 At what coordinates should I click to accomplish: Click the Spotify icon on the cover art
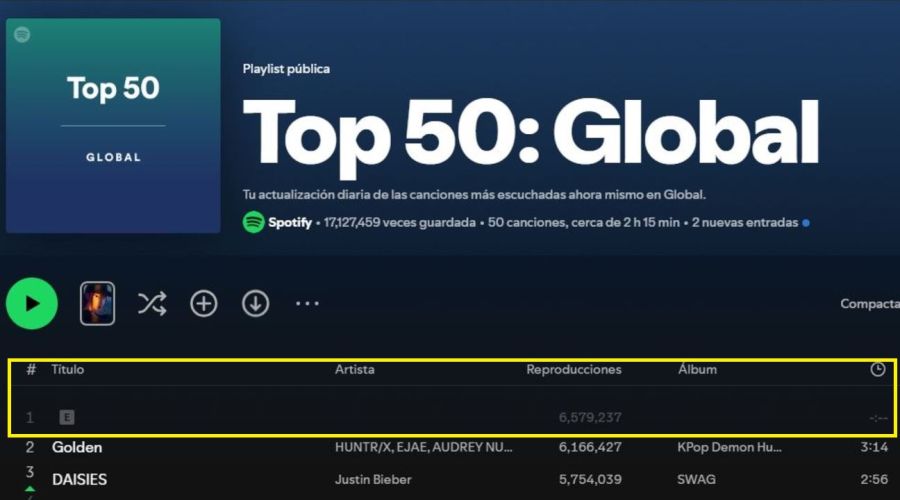tap(22, 34)
